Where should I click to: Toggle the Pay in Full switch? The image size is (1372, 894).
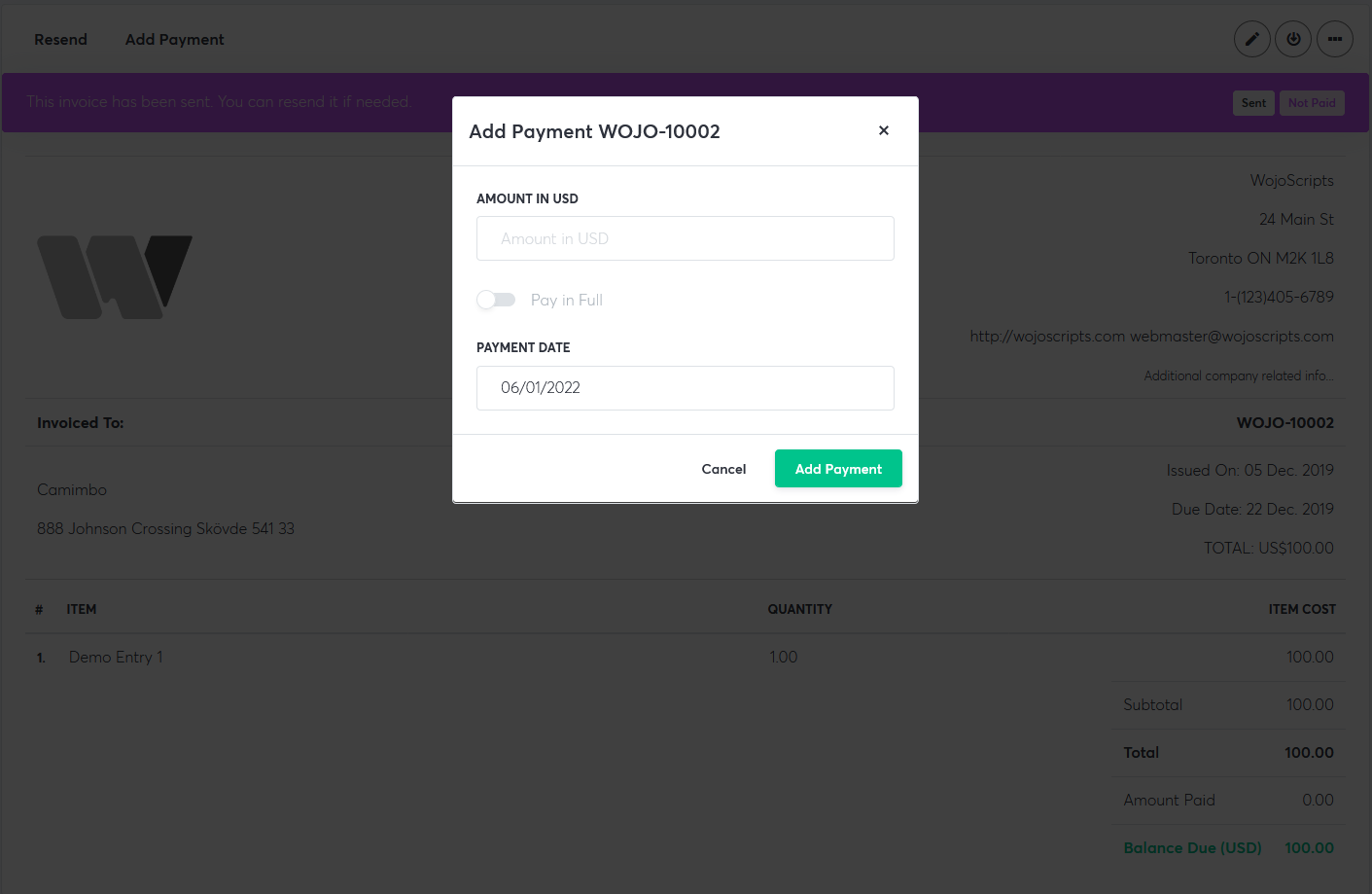click(496, 300)
